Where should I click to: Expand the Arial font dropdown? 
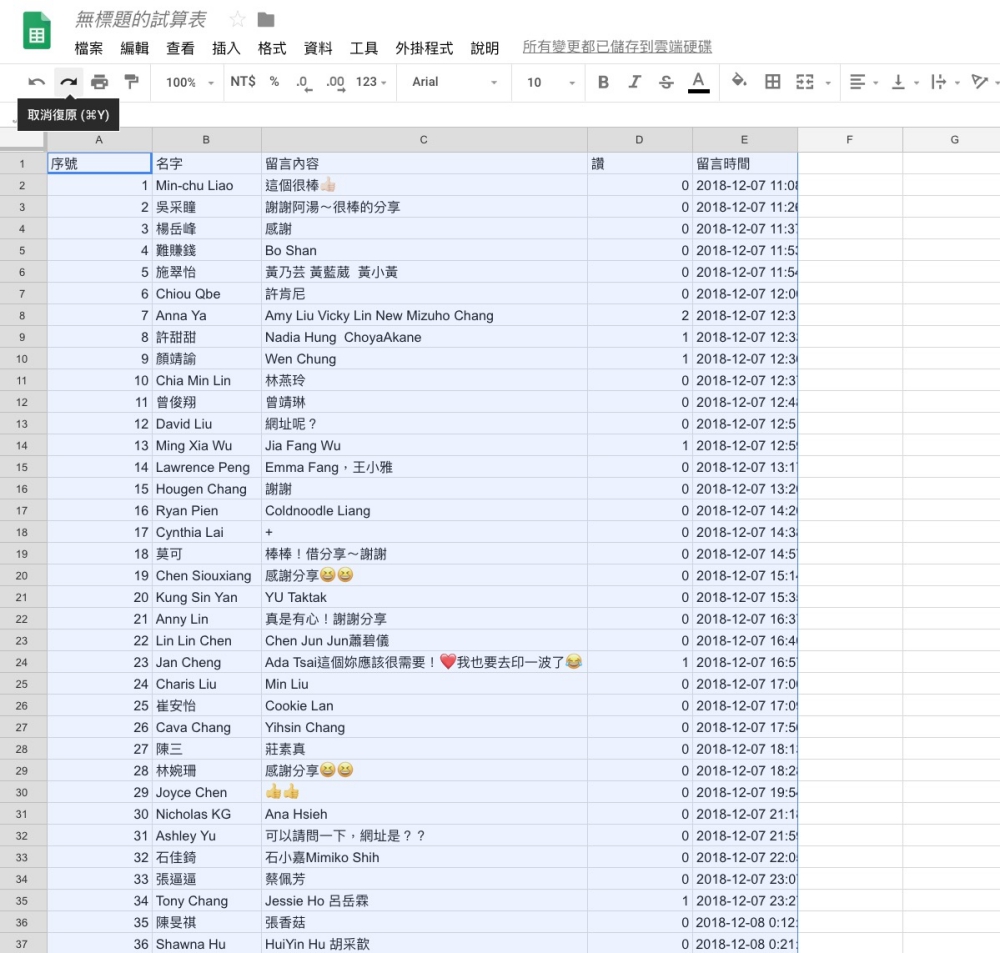[454, 82]
